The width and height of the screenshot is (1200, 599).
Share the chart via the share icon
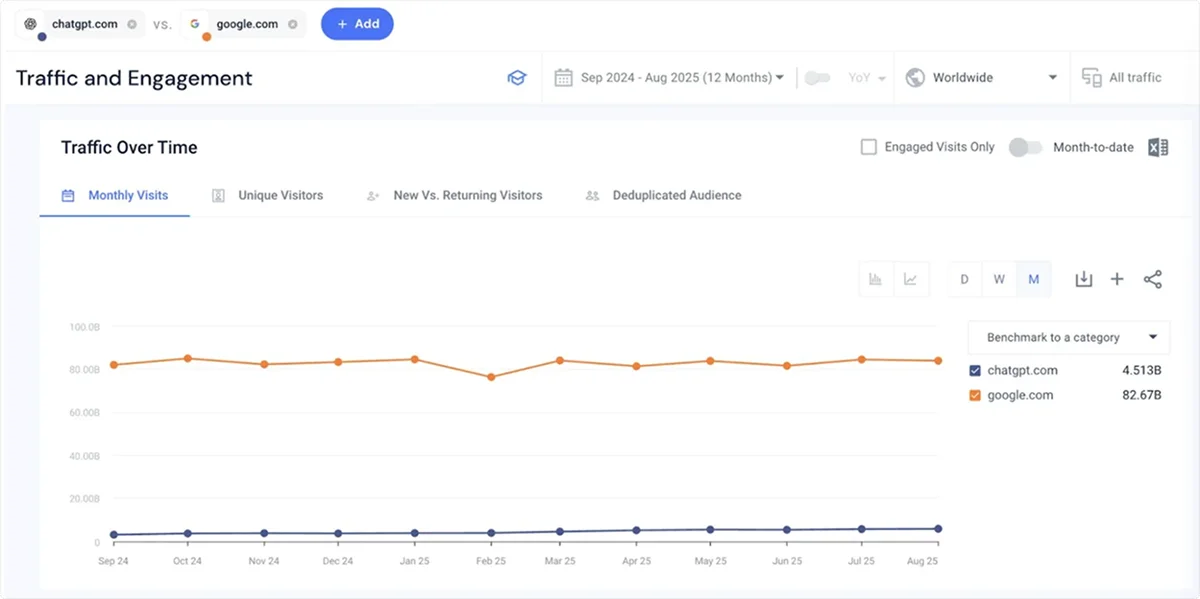(x=1153, y=279)
